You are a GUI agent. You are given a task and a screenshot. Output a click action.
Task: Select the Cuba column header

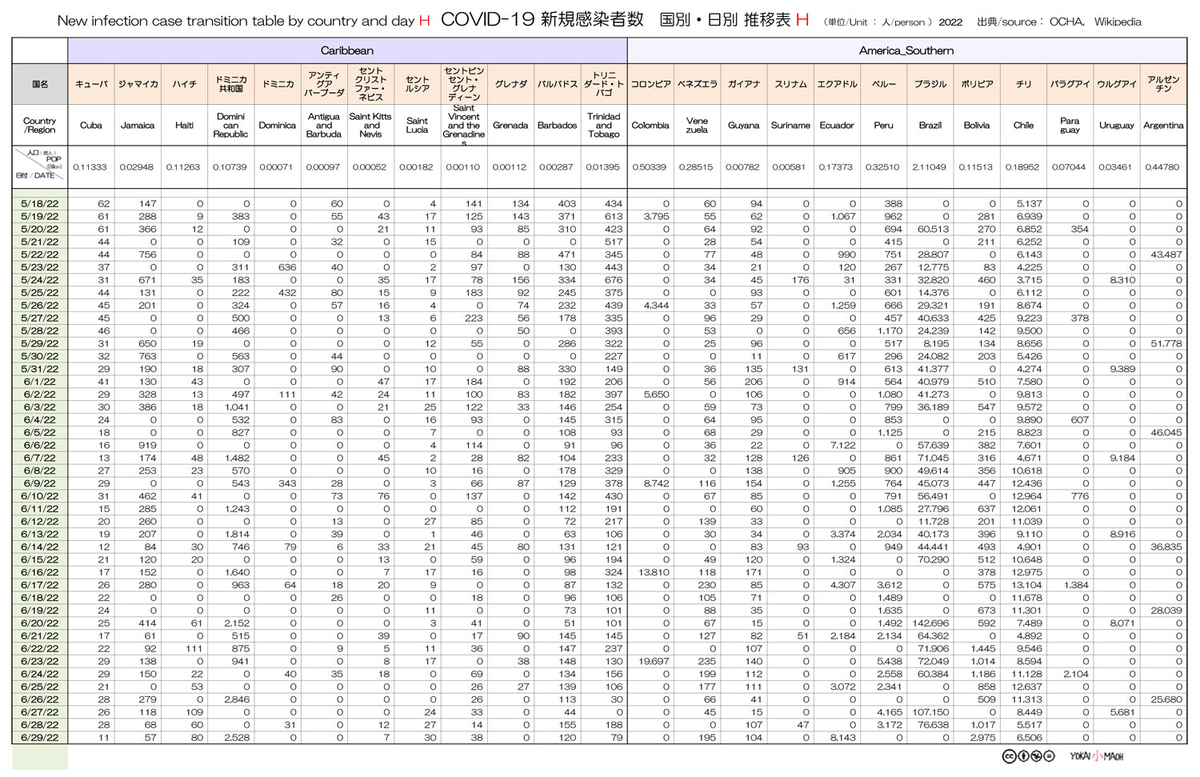[92, 125]
